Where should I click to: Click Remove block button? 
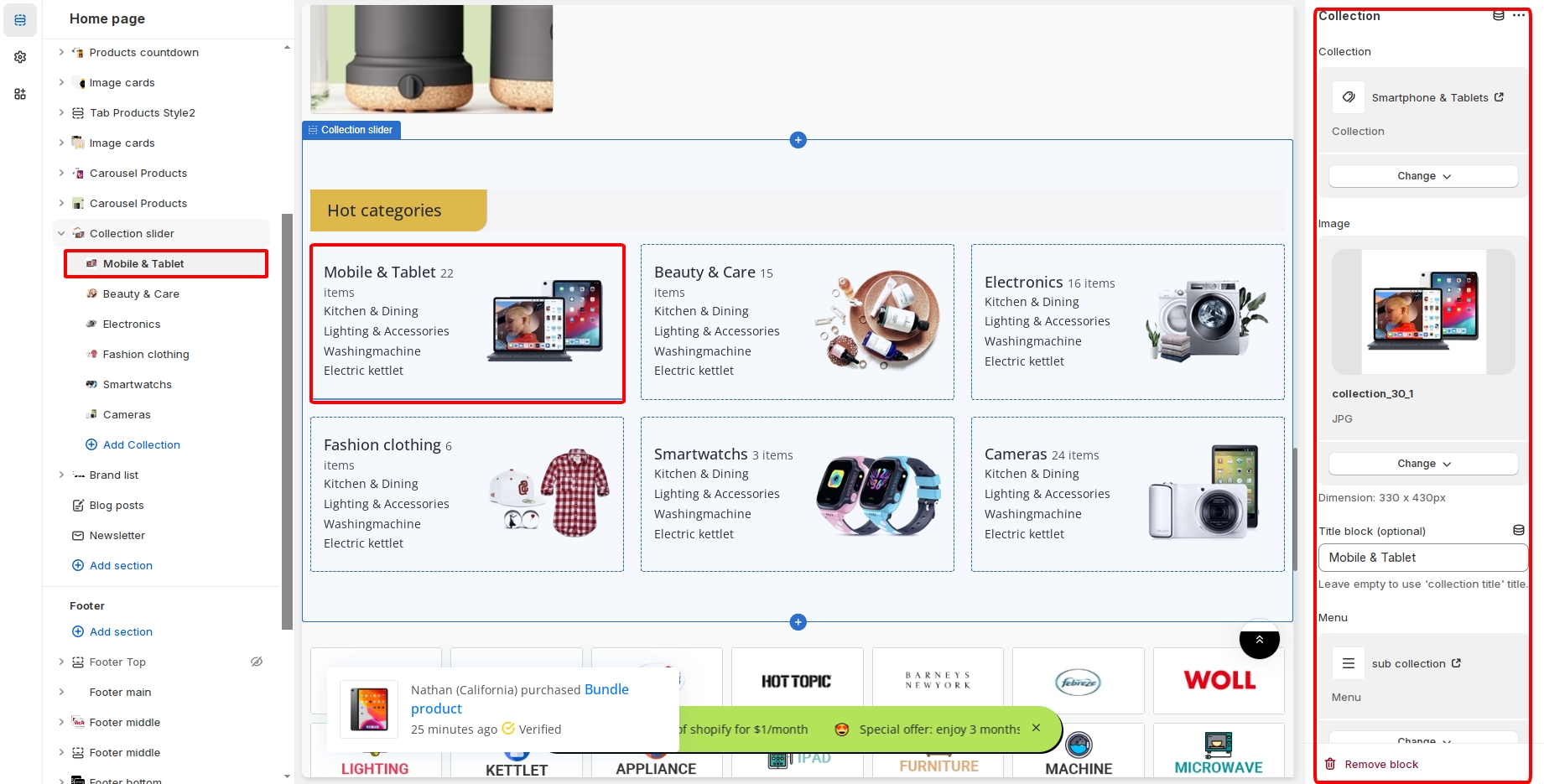coord(1380,764)
